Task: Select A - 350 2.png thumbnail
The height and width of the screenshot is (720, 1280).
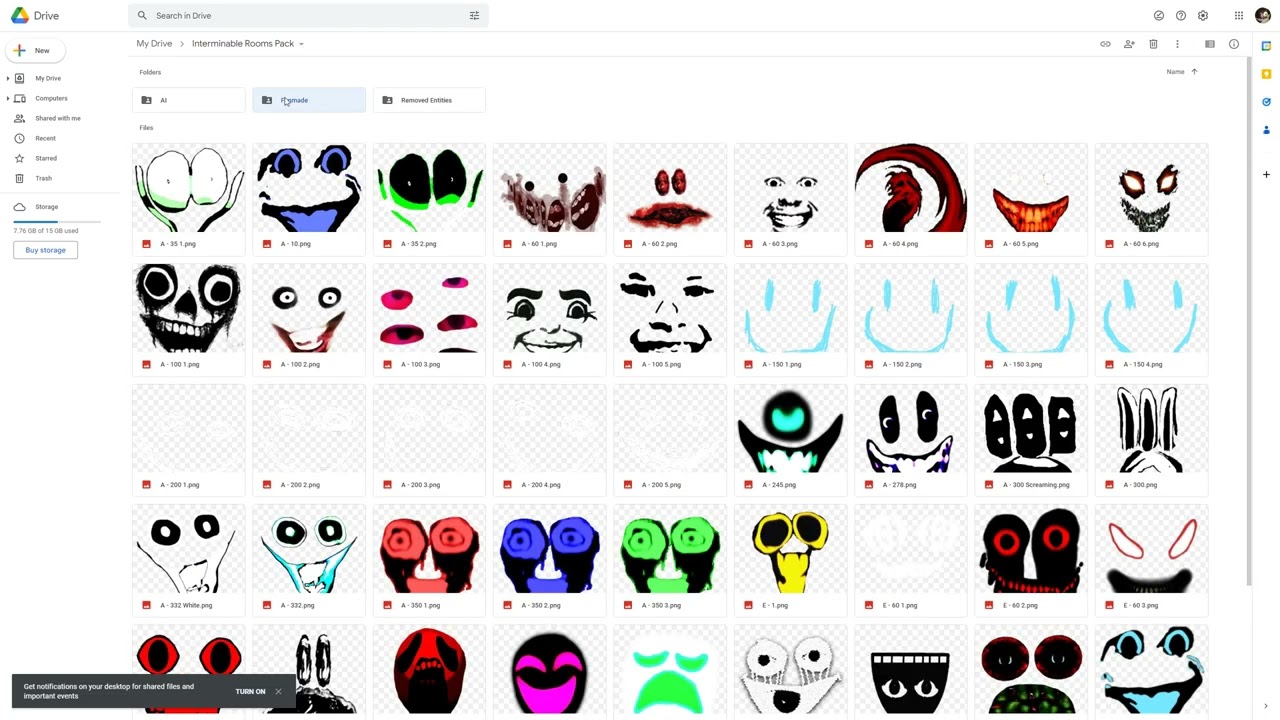Action: coord(550,550)
